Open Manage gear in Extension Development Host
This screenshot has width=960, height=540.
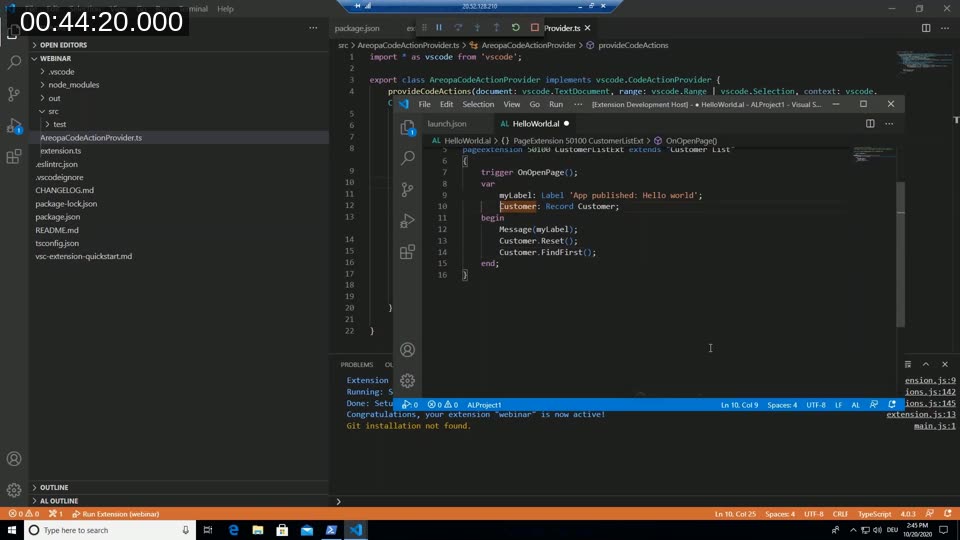pos(408,381)
